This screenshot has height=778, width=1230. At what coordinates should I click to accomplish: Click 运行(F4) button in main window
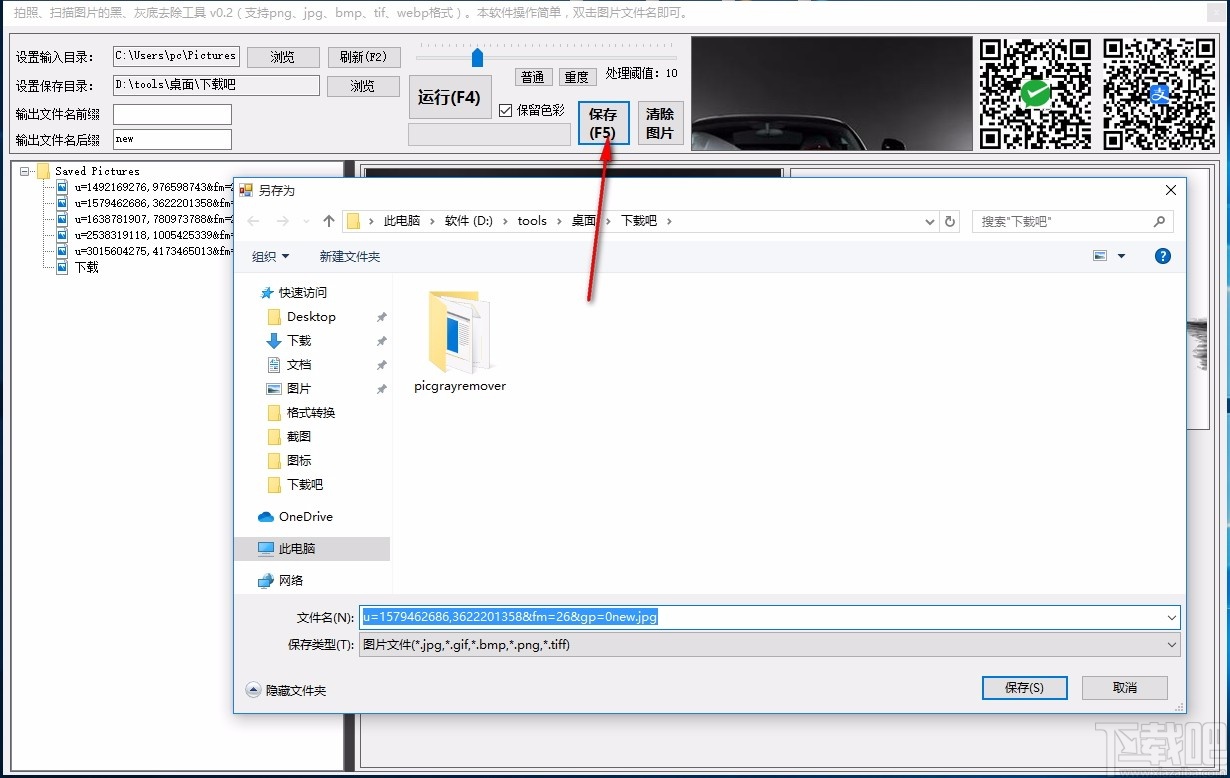450,97
